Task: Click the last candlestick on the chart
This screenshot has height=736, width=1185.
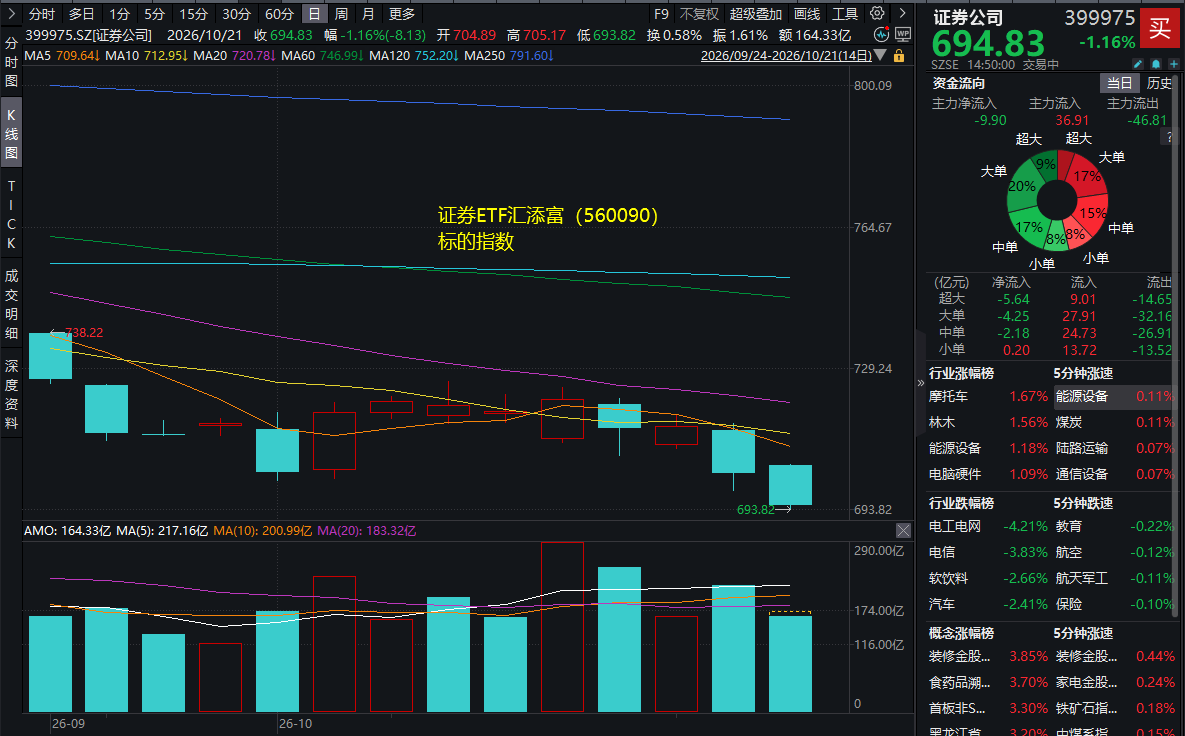Action: click(x=791, y=485)
